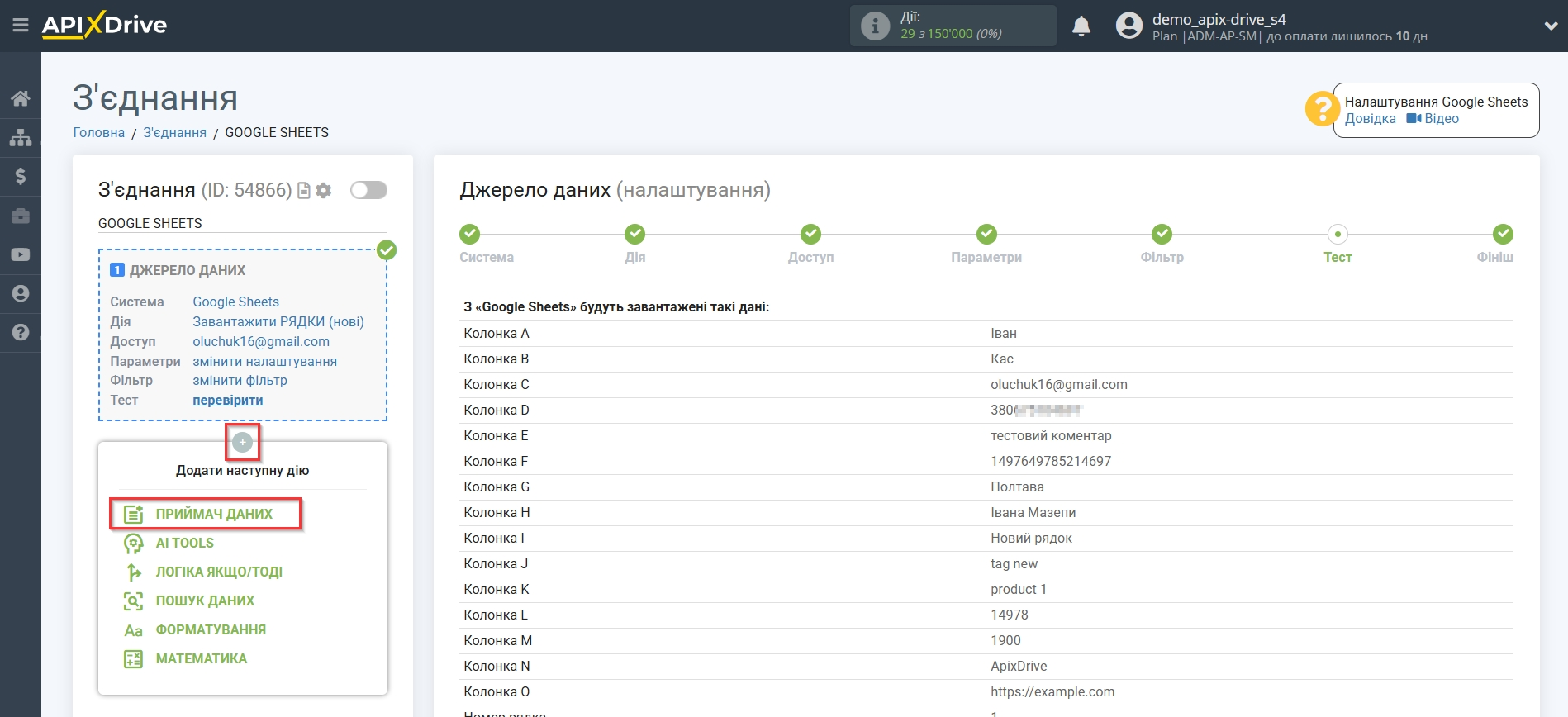
Task: Click the ПОШУК ДАНИХ search icon
Action: pyautogui.click(x=133, y=601)
